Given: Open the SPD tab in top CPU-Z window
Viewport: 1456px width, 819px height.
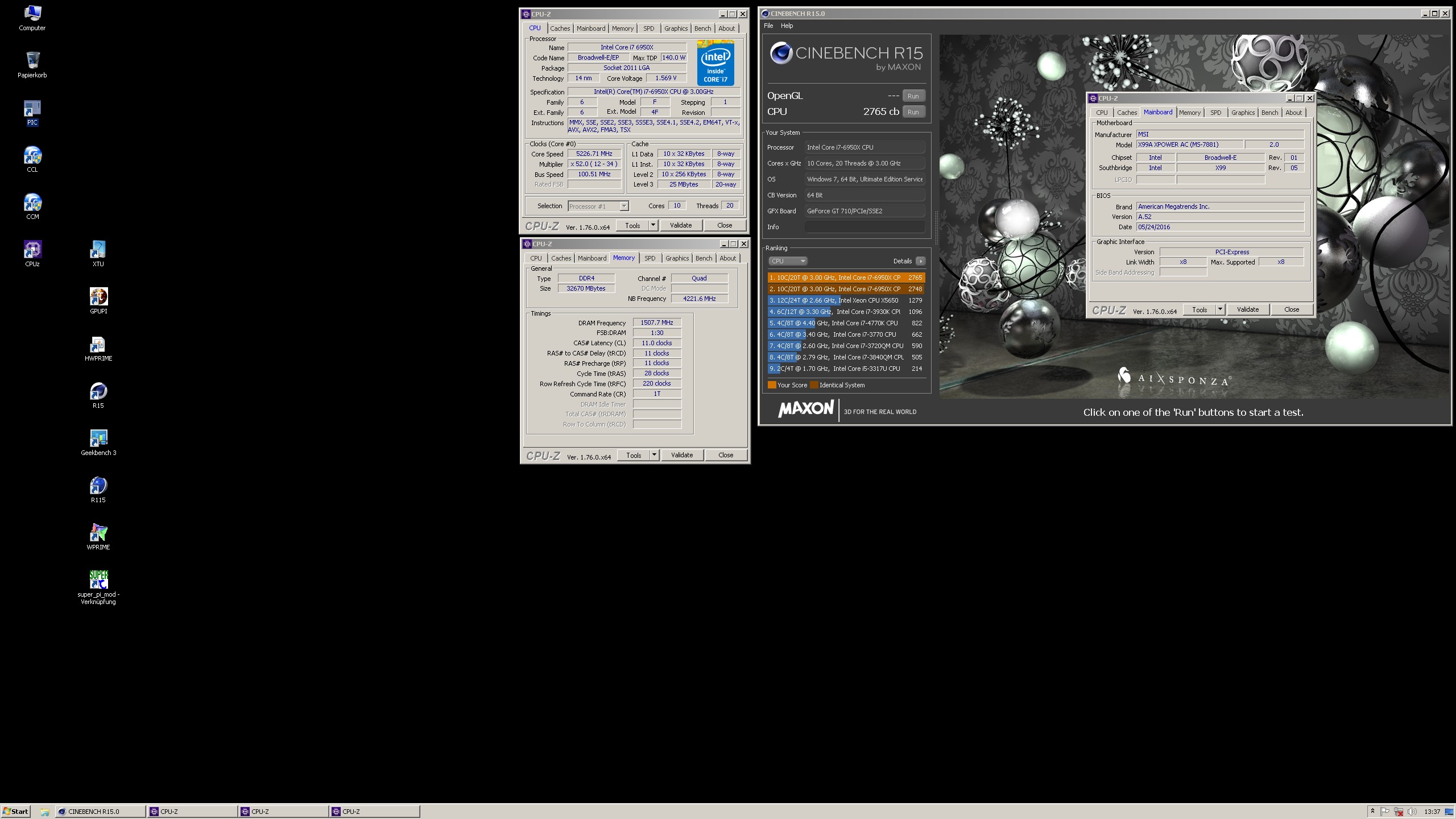Looking at the screenshot, I should point(648,28).
